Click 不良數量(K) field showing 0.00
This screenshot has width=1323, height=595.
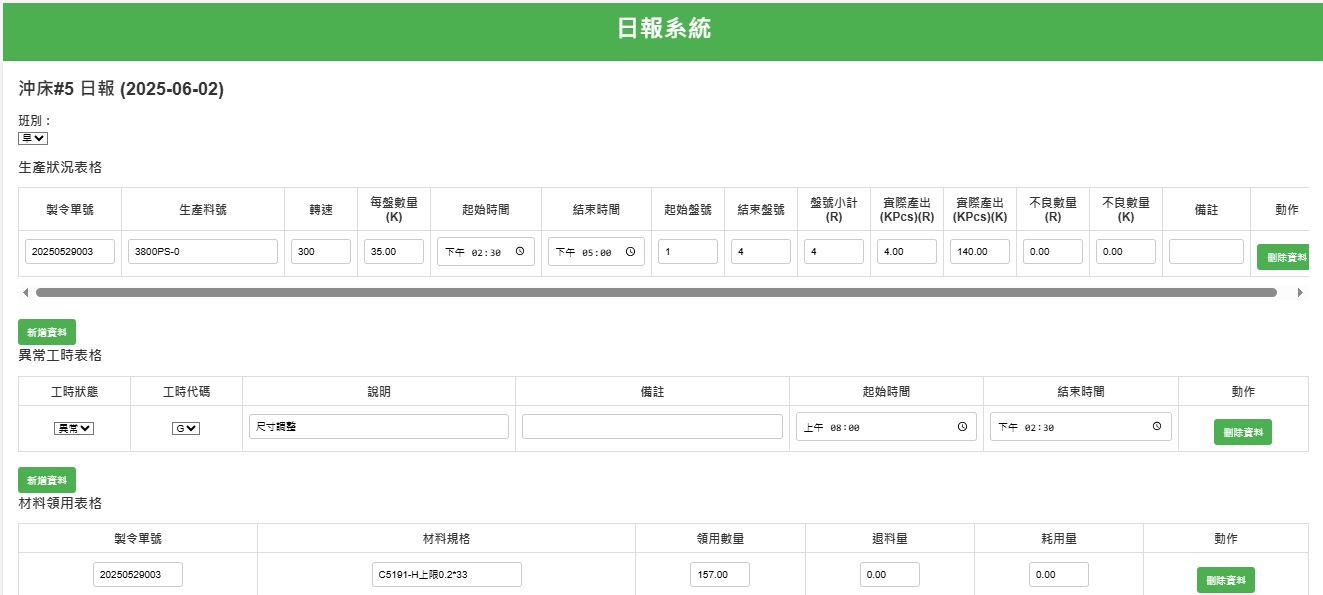click(x=1126, y=252)
